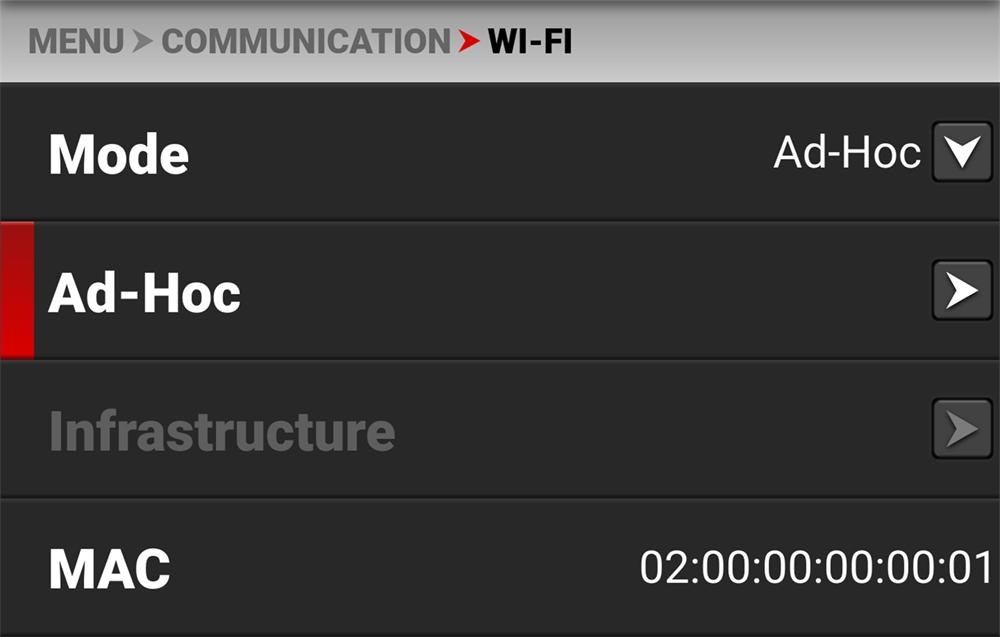This screenshot has height=637, width=1000.
Task: Select the current Ad-Hoc mode value text
Action: (x=847, y=153)
